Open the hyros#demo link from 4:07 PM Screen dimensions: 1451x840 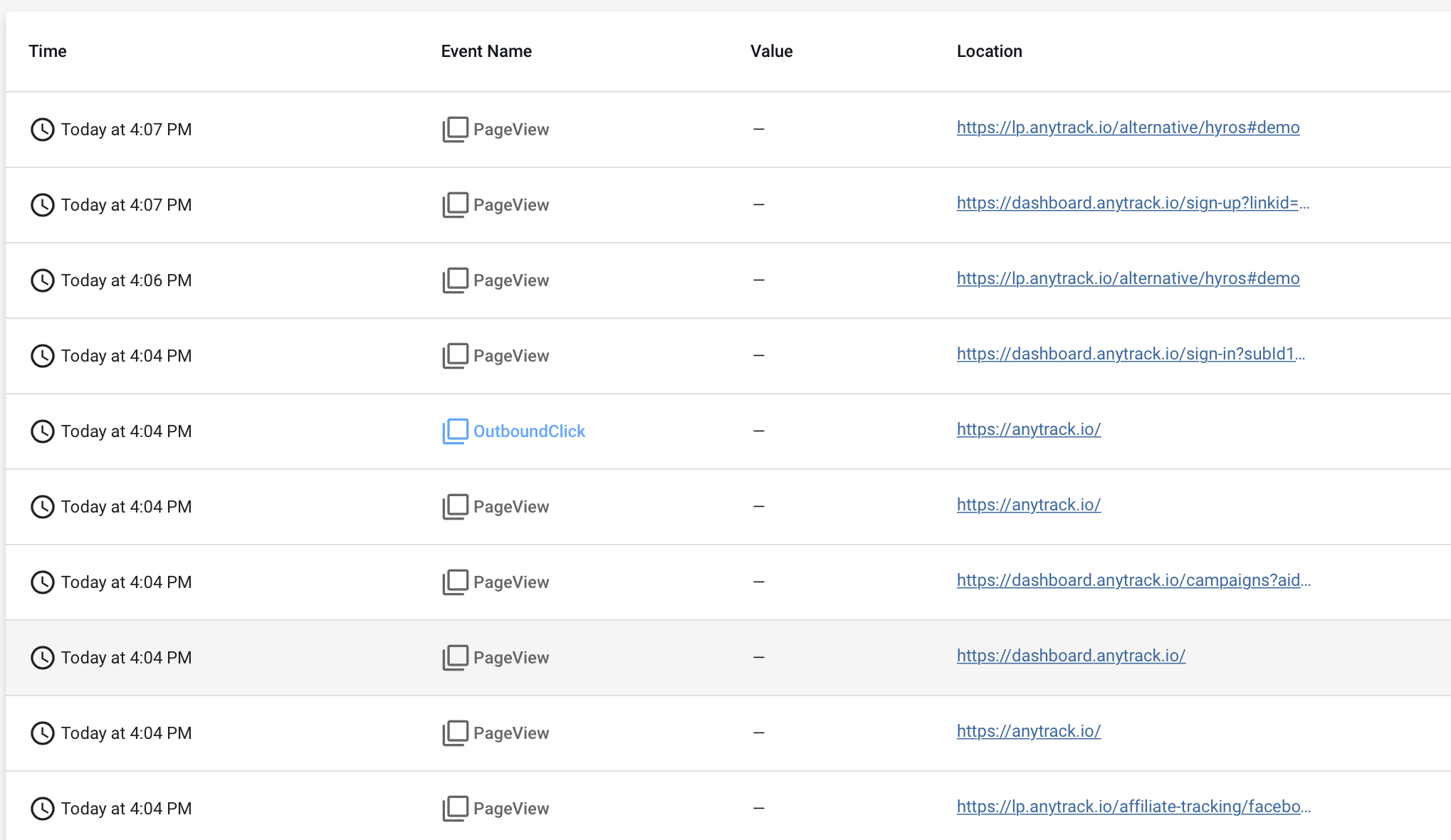pyautogui.click(x=1128, y=127)
